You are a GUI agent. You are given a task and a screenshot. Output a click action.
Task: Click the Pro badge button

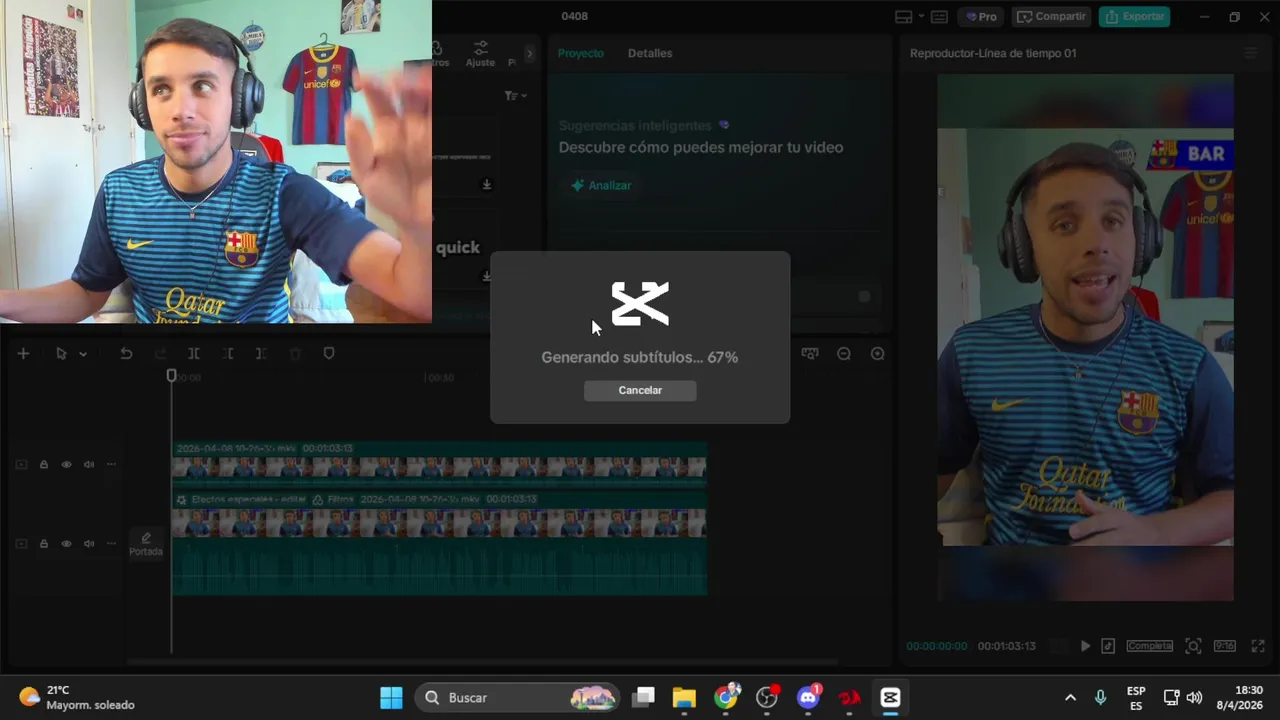[981, 16]
